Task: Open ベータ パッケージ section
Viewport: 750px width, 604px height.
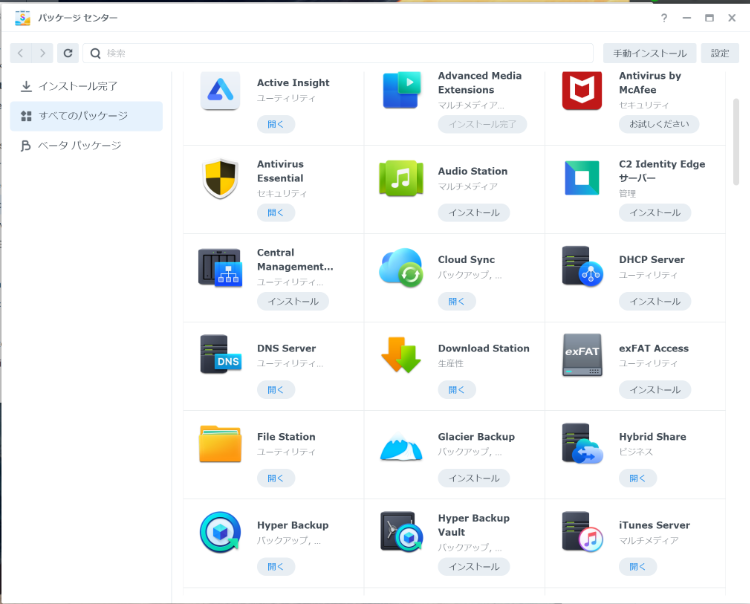Action: 87,145
